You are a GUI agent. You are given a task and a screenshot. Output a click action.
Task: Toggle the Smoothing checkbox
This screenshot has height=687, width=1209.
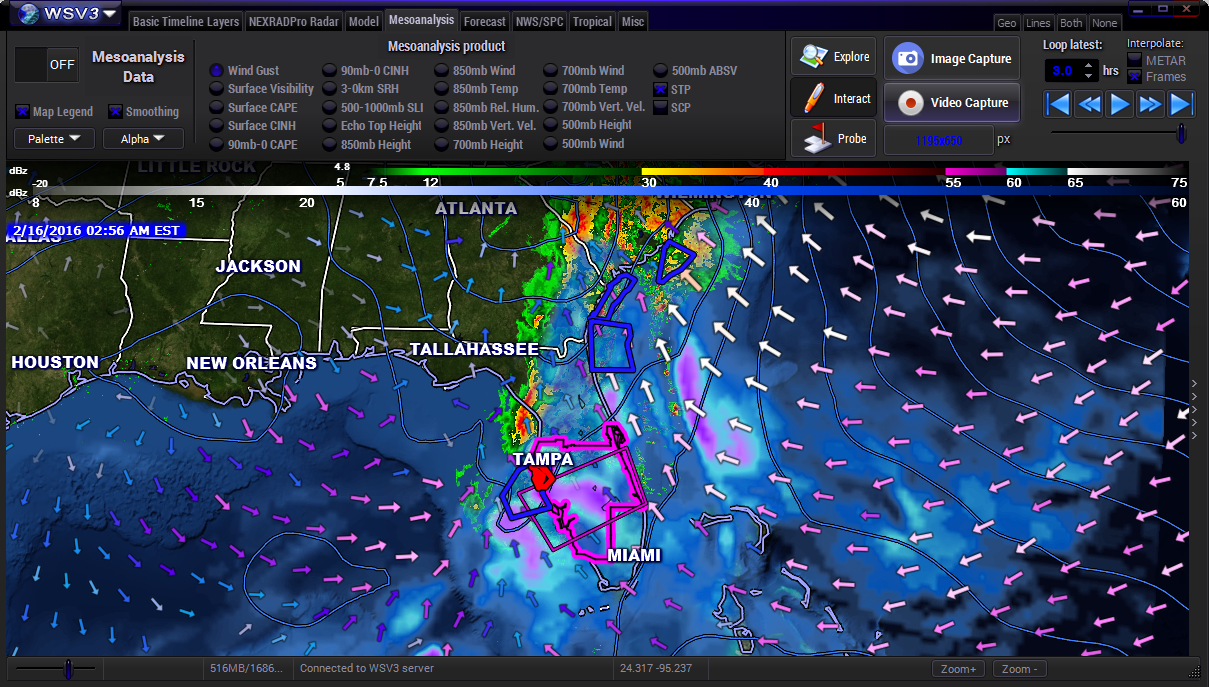click(116, 112)
